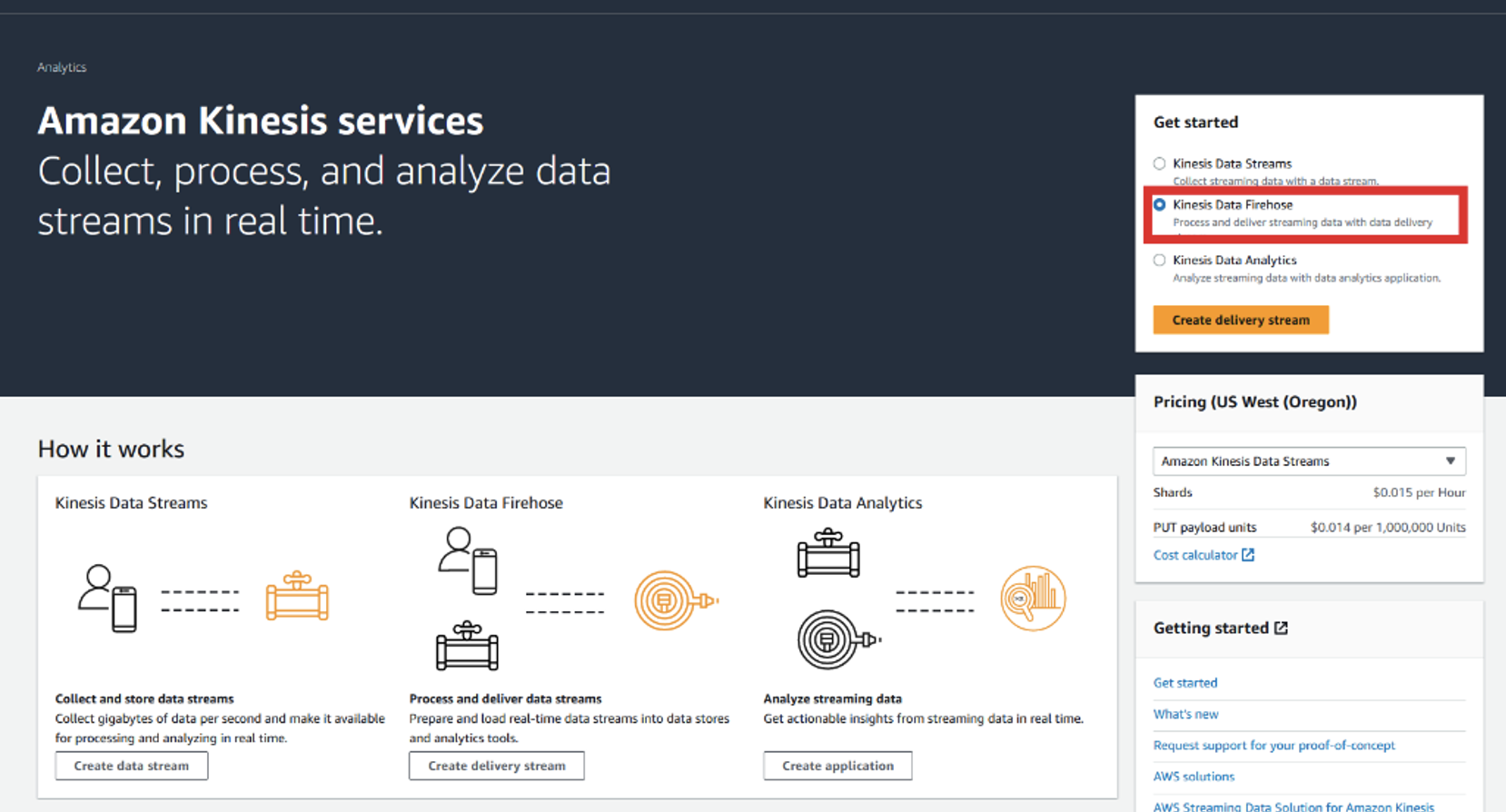Click the Process and deliver data streams subheading

(505, 698)
